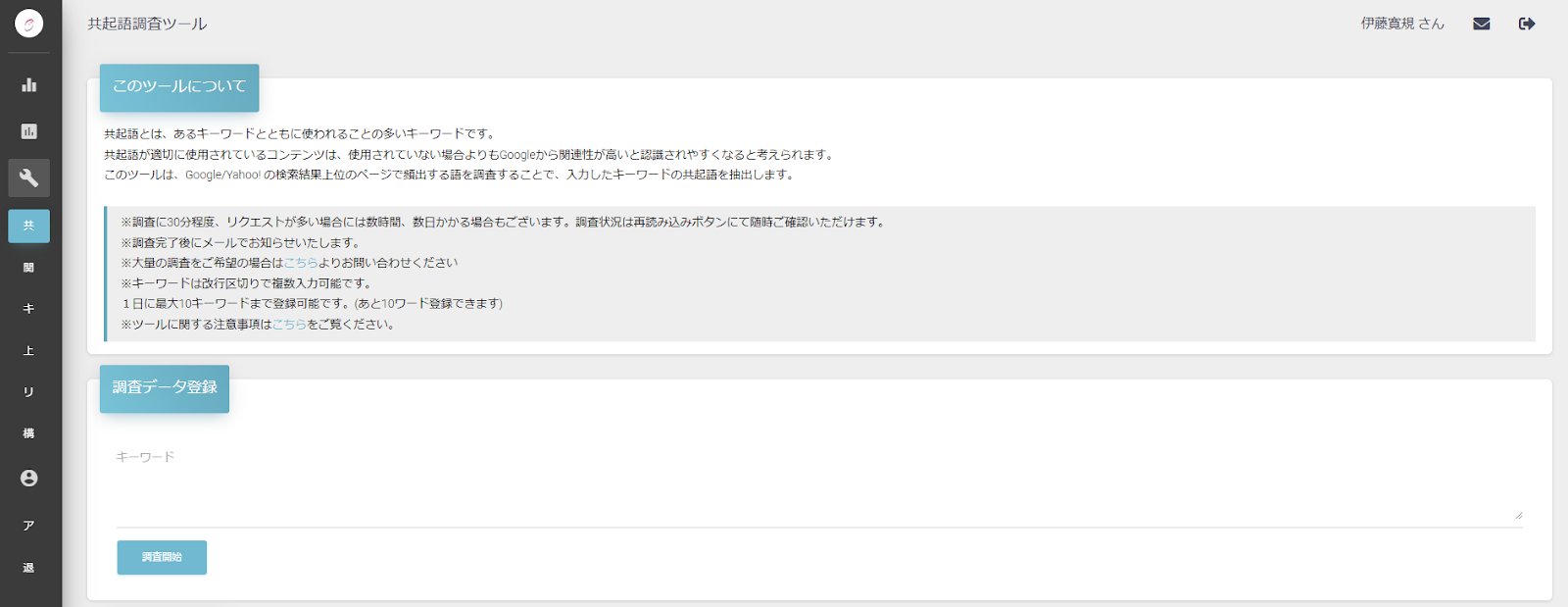
Task: Open the mail envelope icon
Action: coord(1483,23)
